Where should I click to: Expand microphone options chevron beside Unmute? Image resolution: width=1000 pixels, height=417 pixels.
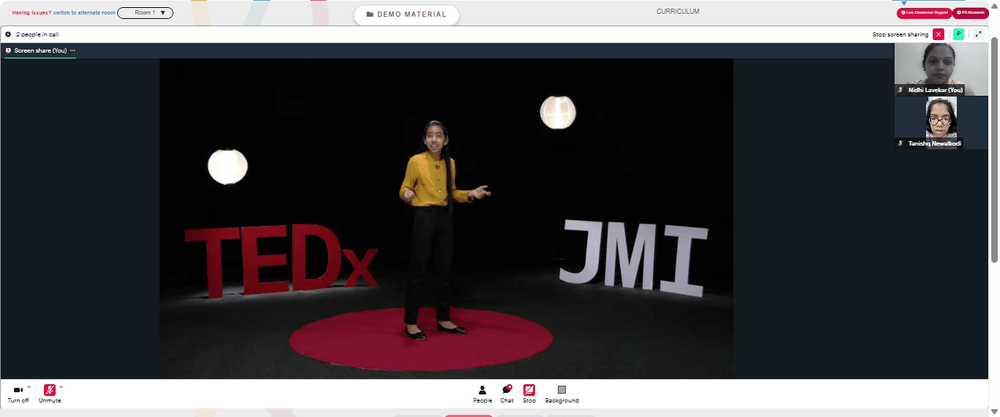coord(61,386)
